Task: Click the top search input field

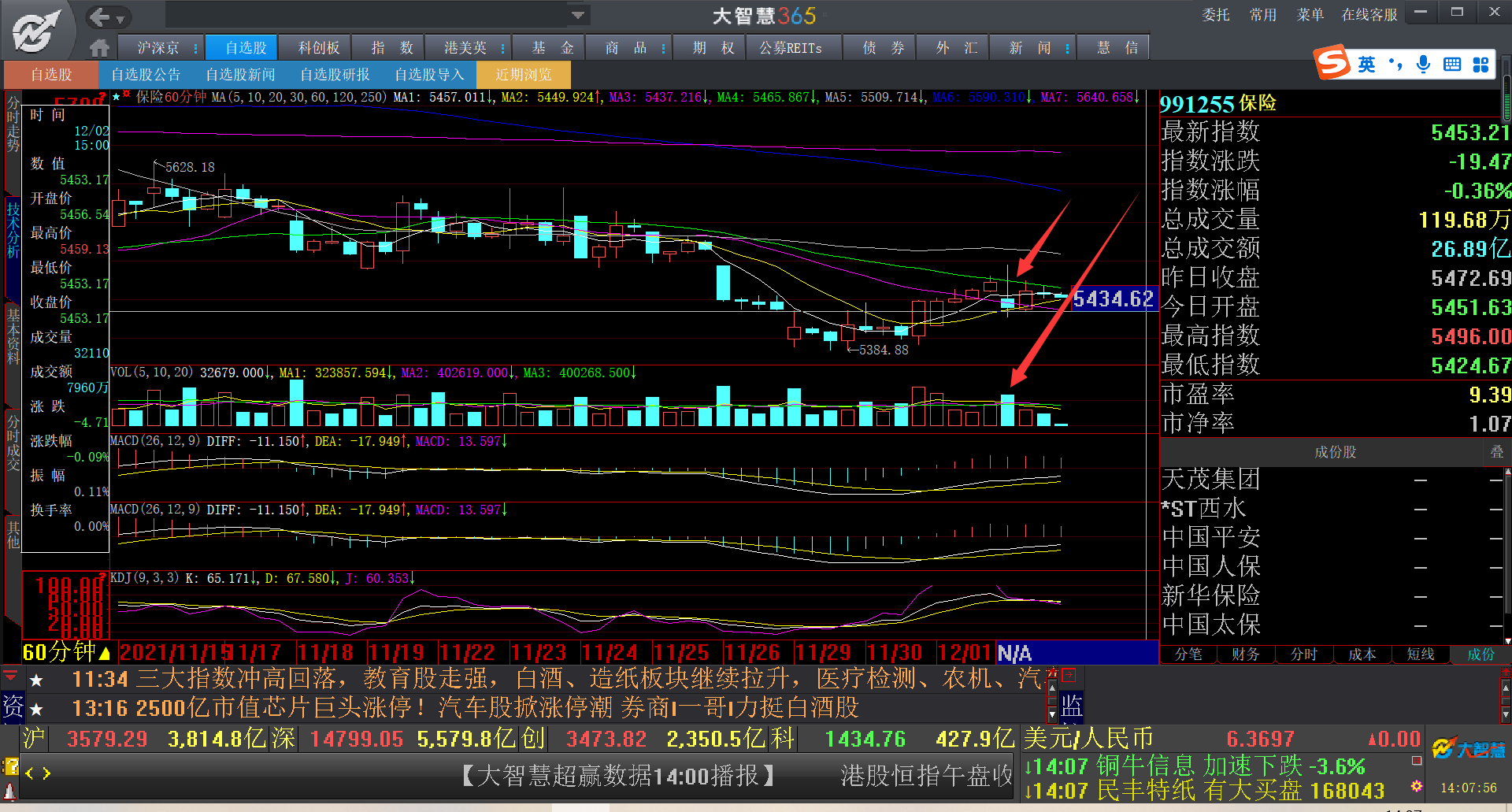Action: (x=367, y=15)
